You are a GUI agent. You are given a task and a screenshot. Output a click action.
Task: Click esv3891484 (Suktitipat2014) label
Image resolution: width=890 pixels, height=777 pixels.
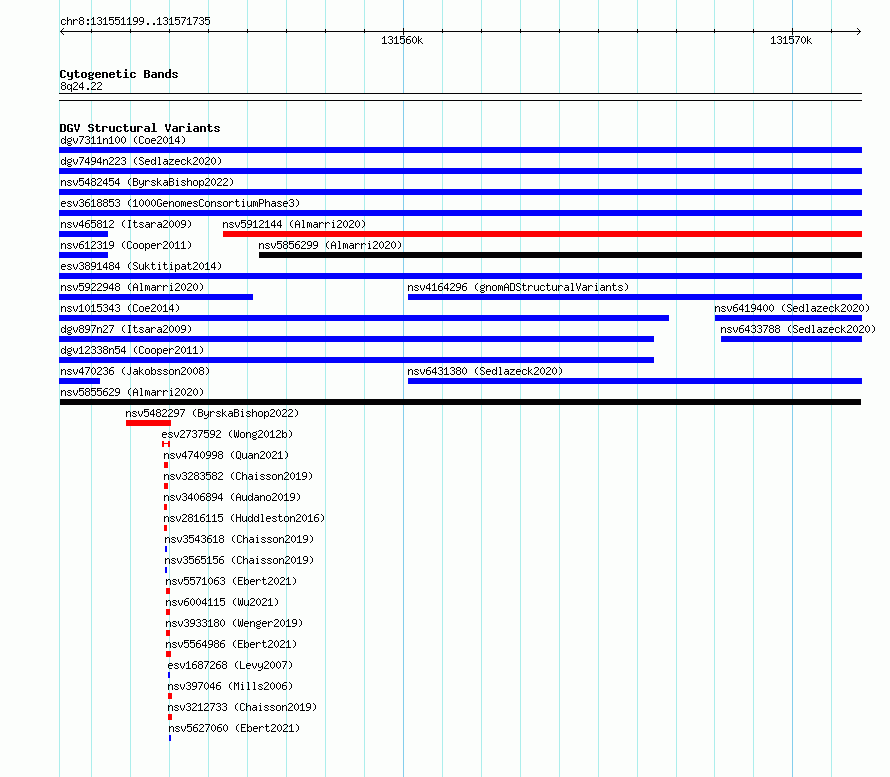[x=141, y=266]
